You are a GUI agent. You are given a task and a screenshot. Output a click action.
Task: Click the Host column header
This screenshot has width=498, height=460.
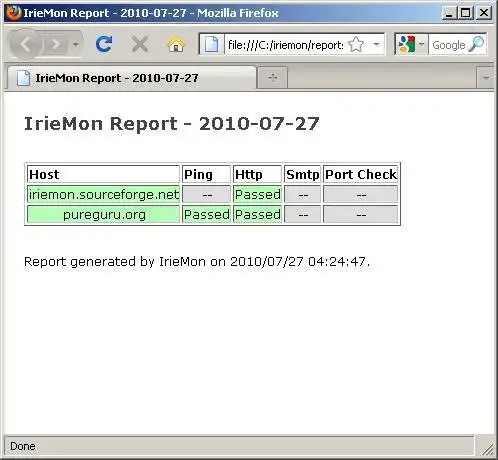point(103,174)
